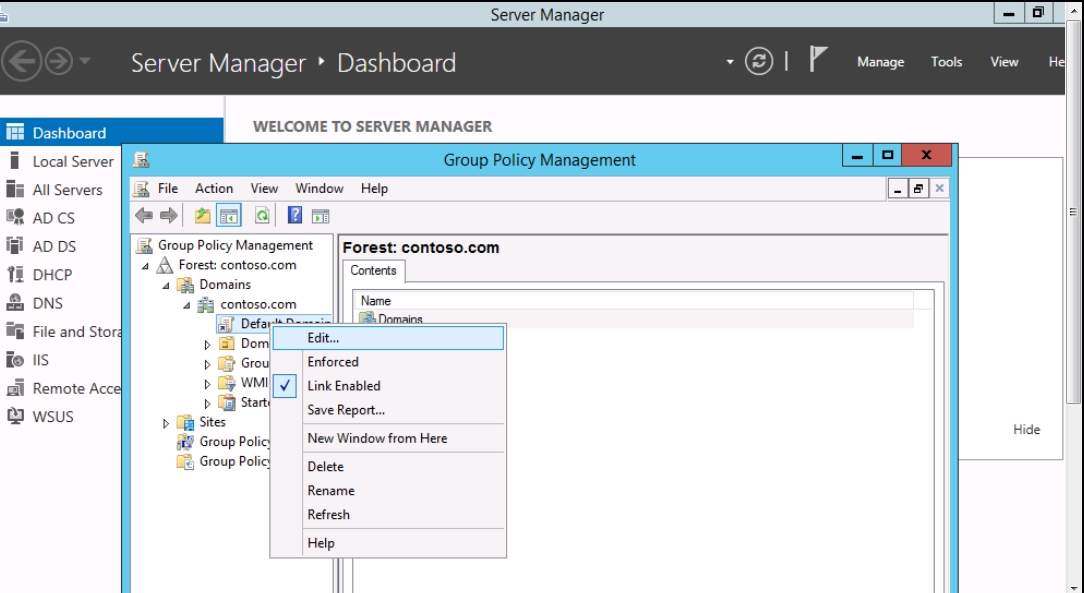The height and width of the screenshot is (593, 1084).
Task: Expand the Group Policy Objects folder node
Action: click(207, 364)
